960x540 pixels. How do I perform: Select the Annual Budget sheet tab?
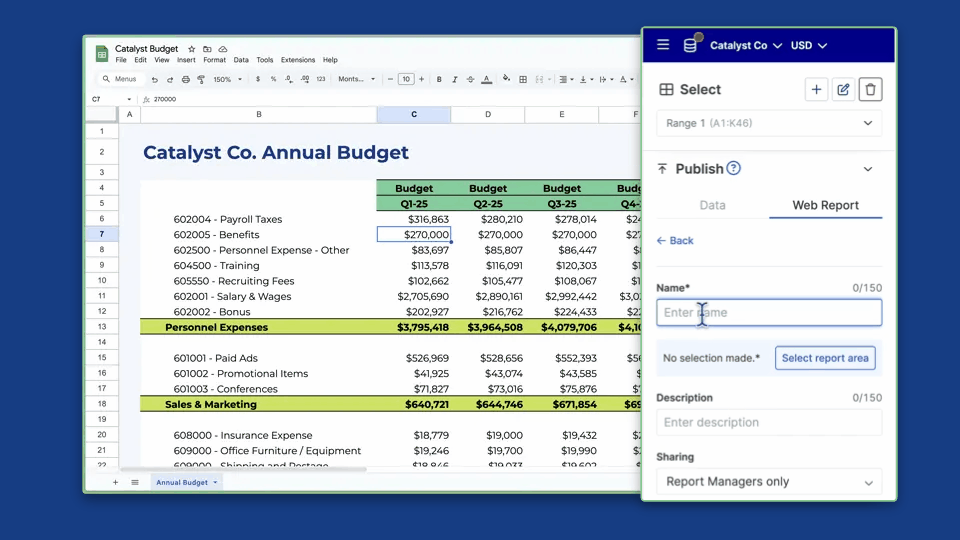click(186, 482)
